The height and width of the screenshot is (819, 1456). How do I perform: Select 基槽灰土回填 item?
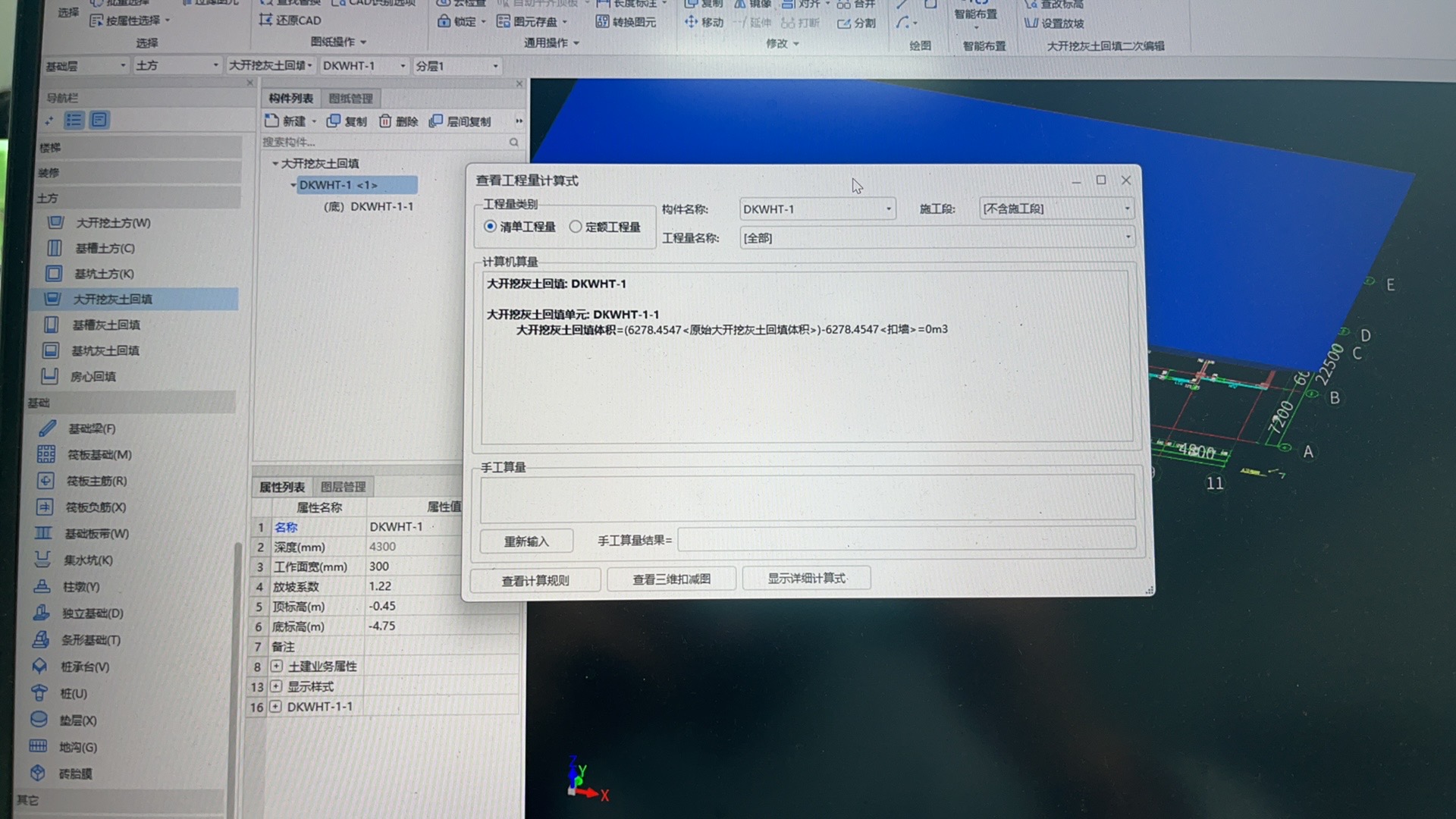click(x=106, y=325)
